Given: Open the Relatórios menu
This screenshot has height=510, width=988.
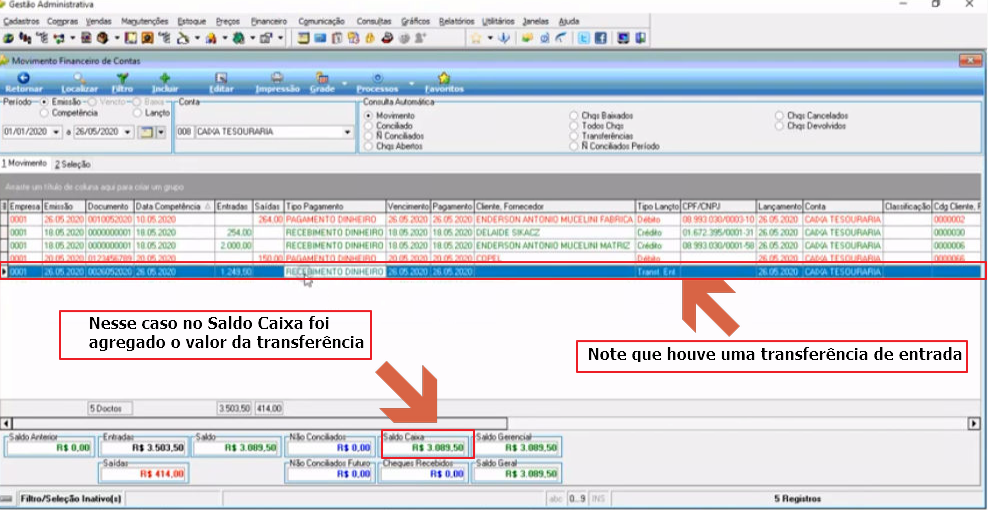Looking at the screenshot, I should coord(456,21).
